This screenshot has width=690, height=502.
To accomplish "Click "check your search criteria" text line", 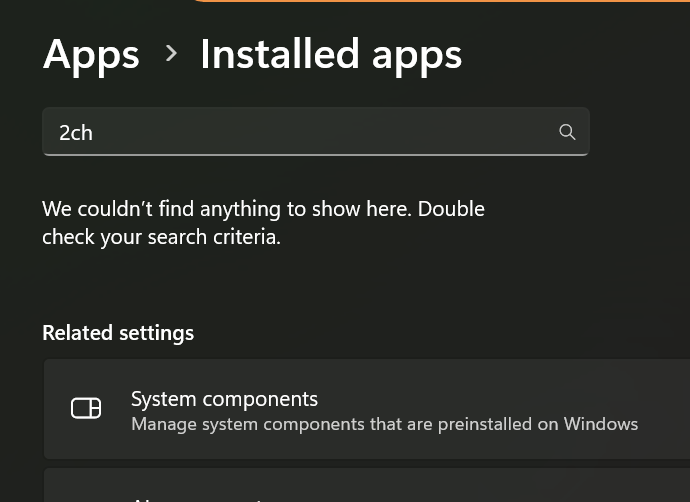I will pyautogui.click(x=160, y=238).
